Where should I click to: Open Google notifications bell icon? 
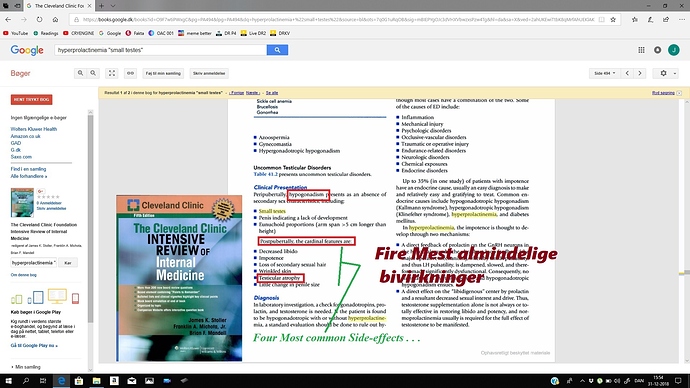657,50
